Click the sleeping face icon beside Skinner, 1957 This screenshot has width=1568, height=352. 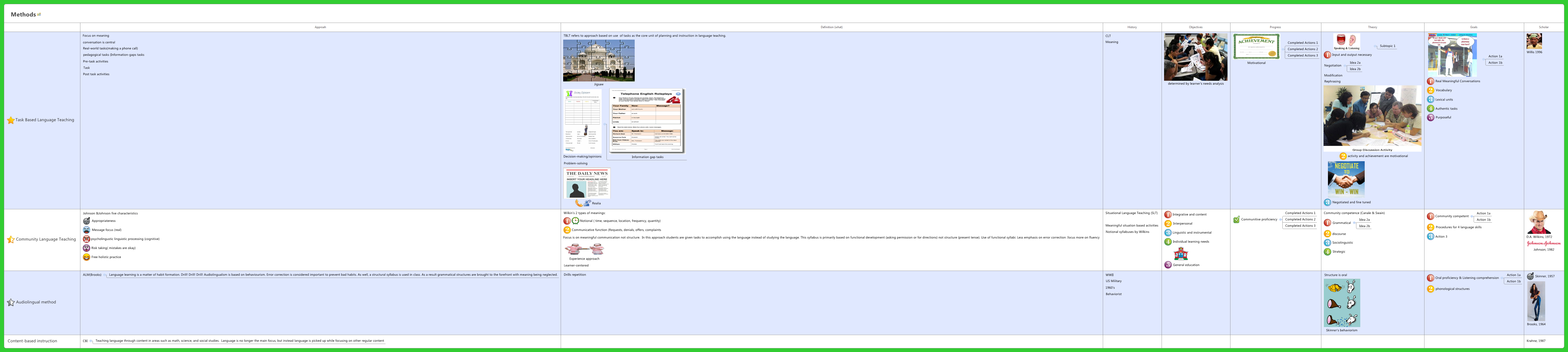(x=1530, y=277)
